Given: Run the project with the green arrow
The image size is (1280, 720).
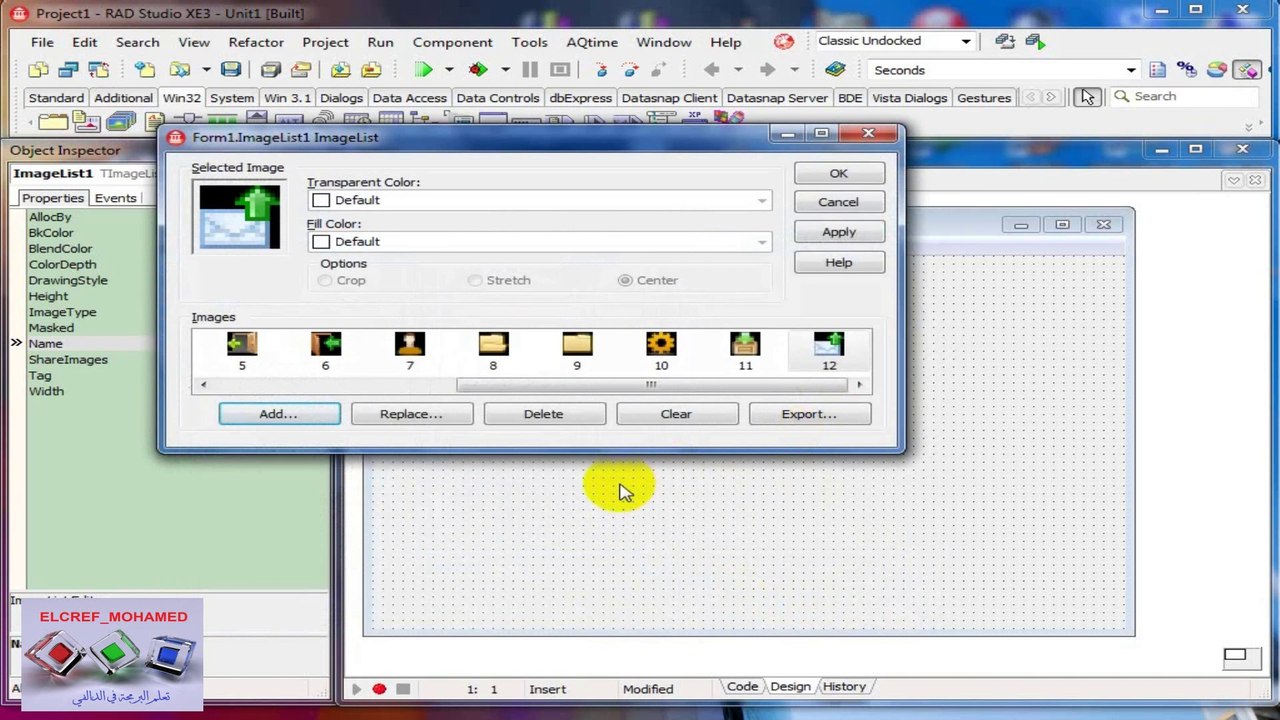Looking at the screenshot, I should click(424, 70).
